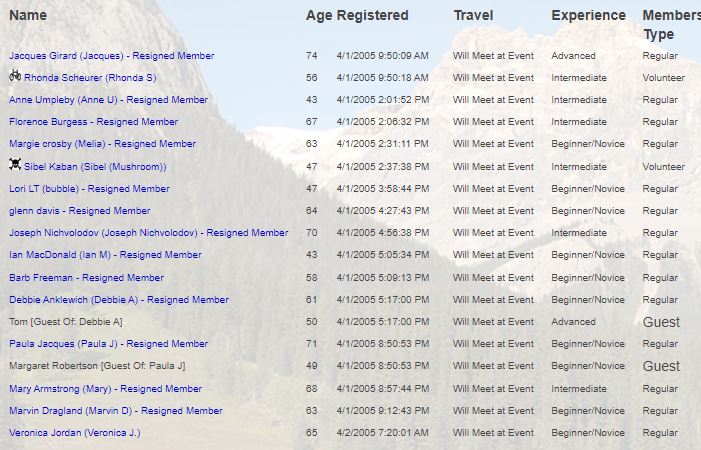Click Margie crosby (Melia) name link
This screenshot has width=701, height=450.
point(102,144)
